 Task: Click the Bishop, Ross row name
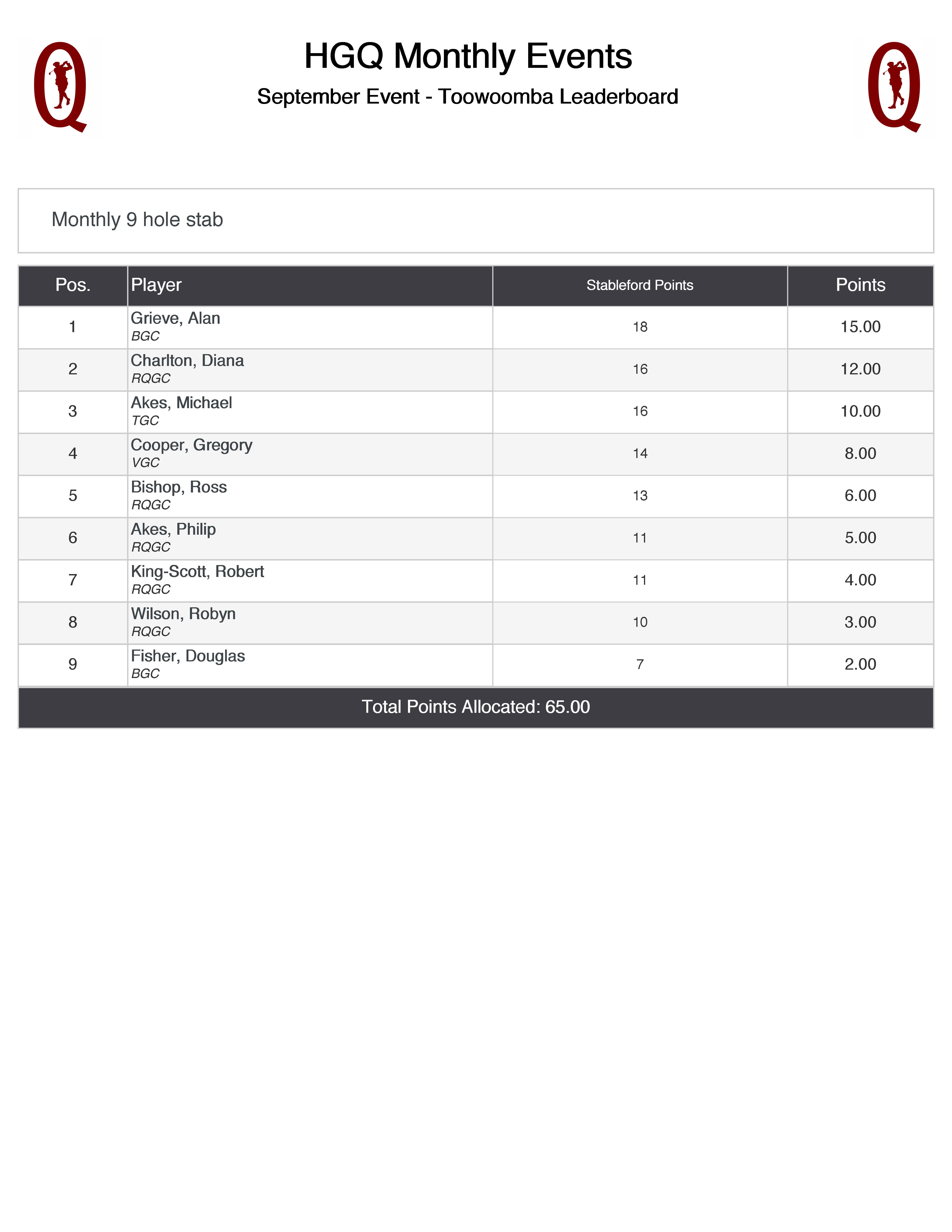(179, 487)
